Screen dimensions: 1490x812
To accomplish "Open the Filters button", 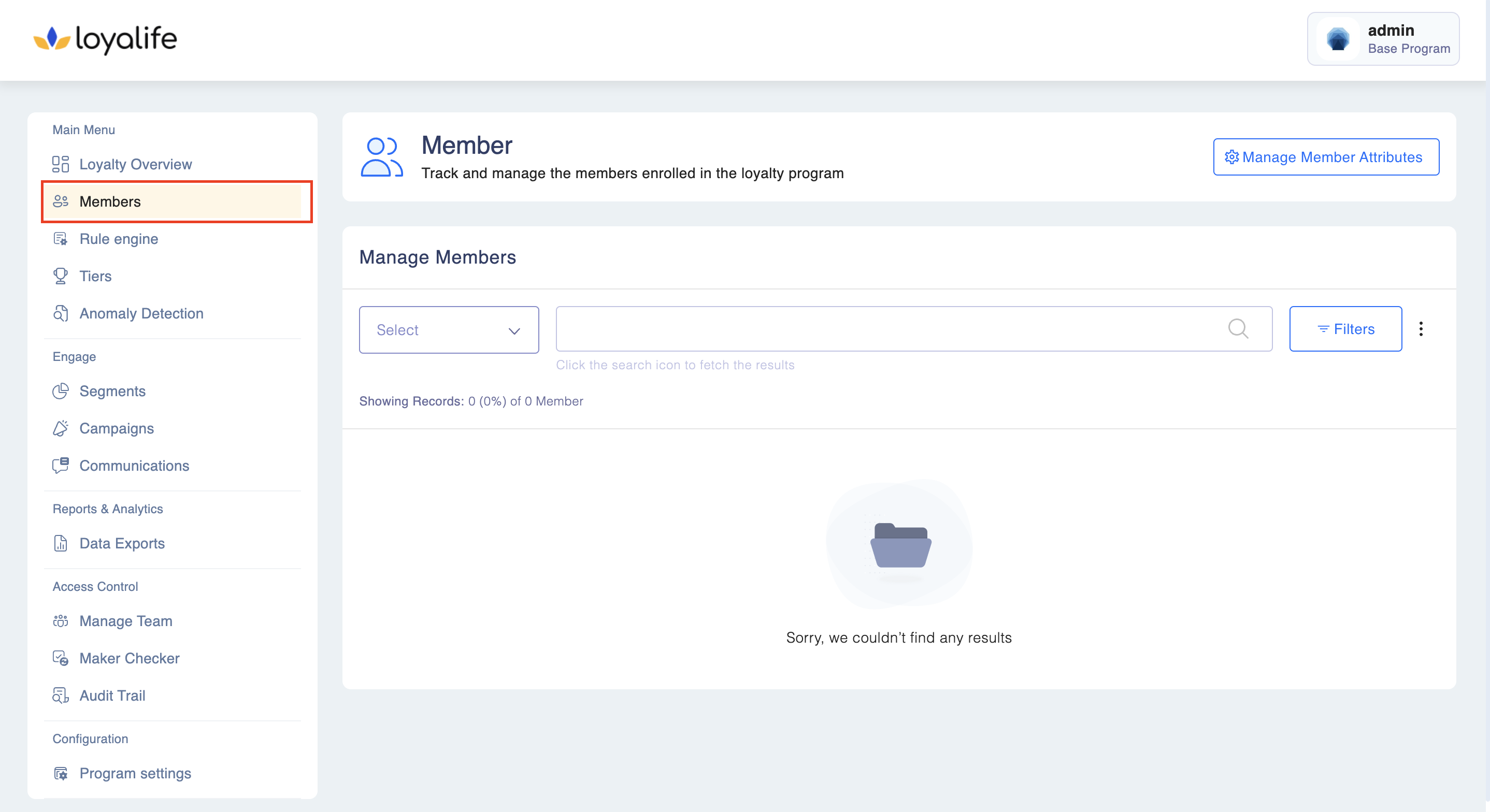I will pos(1345,328).
